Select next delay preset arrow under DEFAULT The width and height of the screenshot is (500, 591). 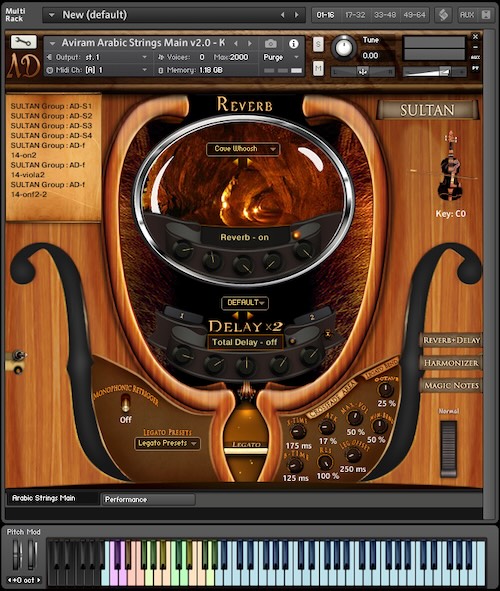(x=249, y=315)
